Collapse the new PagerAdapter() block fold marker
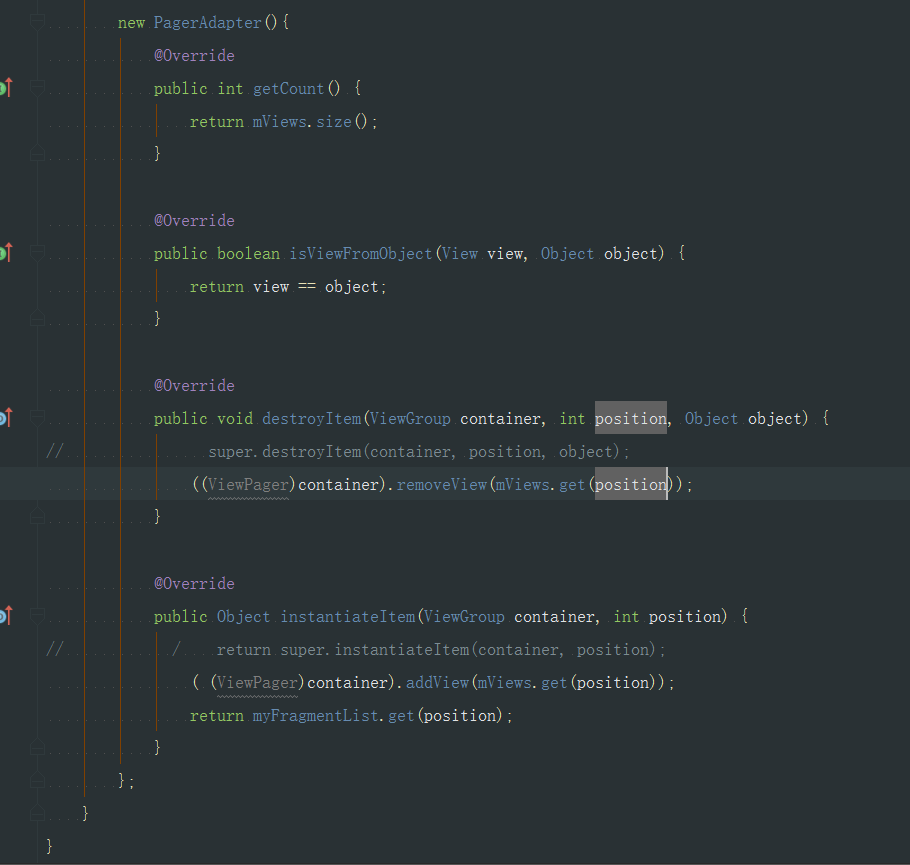910x865 pixels. [37, 23]
